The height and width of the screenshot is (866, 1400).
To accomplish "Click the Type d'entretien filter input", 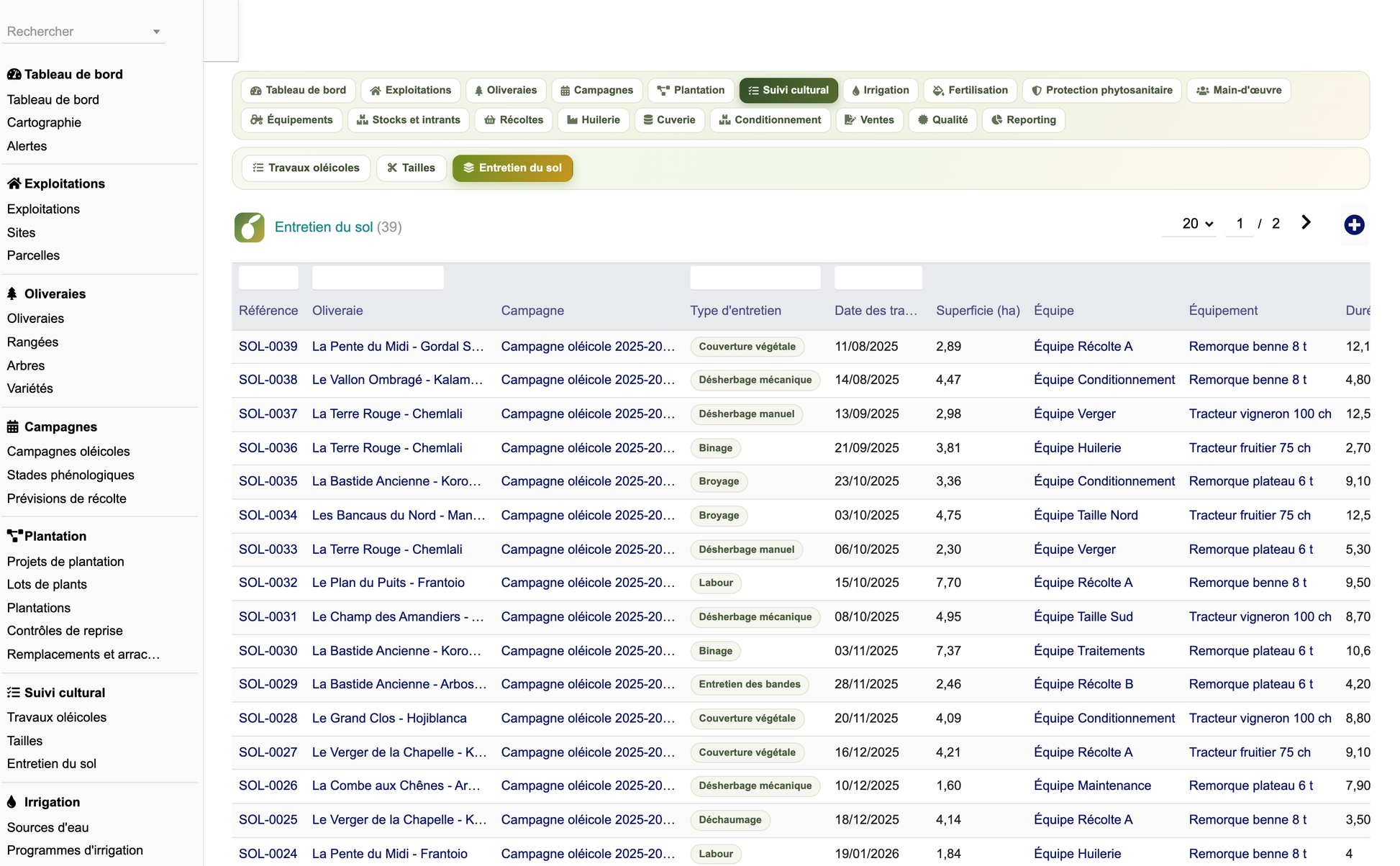I will tap(755, 278).
